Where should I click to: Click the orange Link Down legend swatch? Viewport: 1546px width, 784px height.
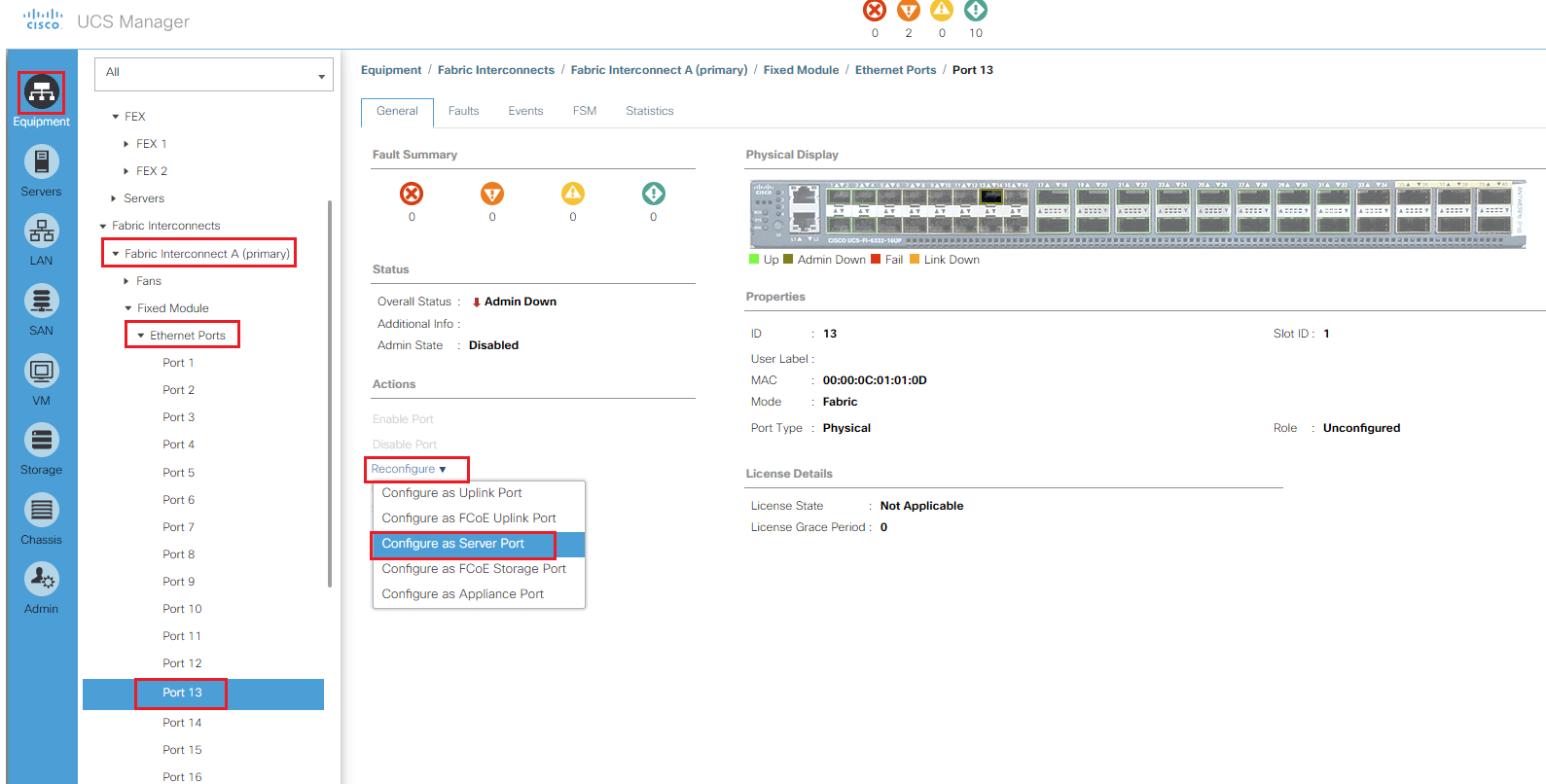pyautogui.click(x=915, y=259)
